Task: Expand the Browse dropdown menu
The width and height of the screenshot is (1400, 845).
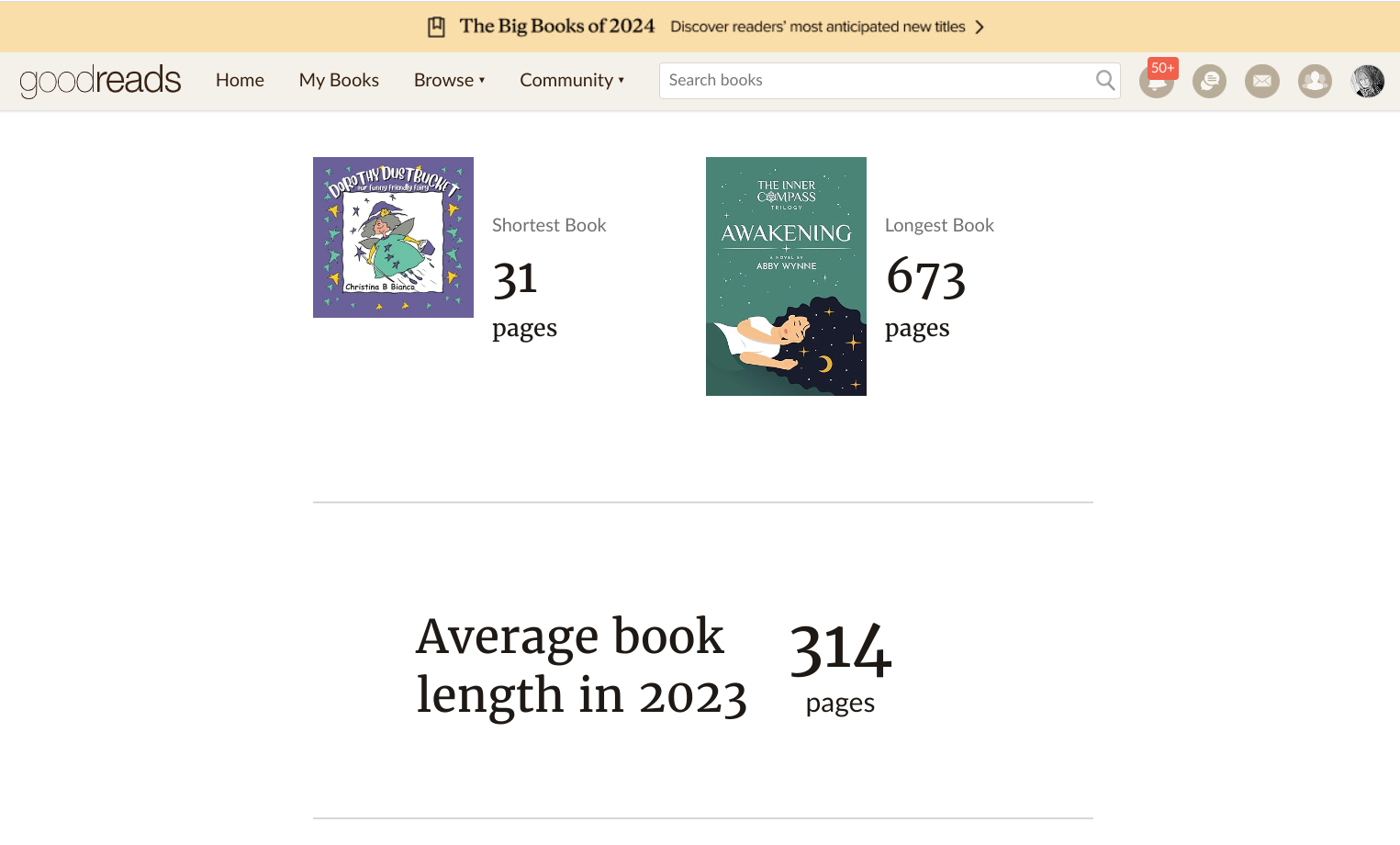Action: pos(449,81)
